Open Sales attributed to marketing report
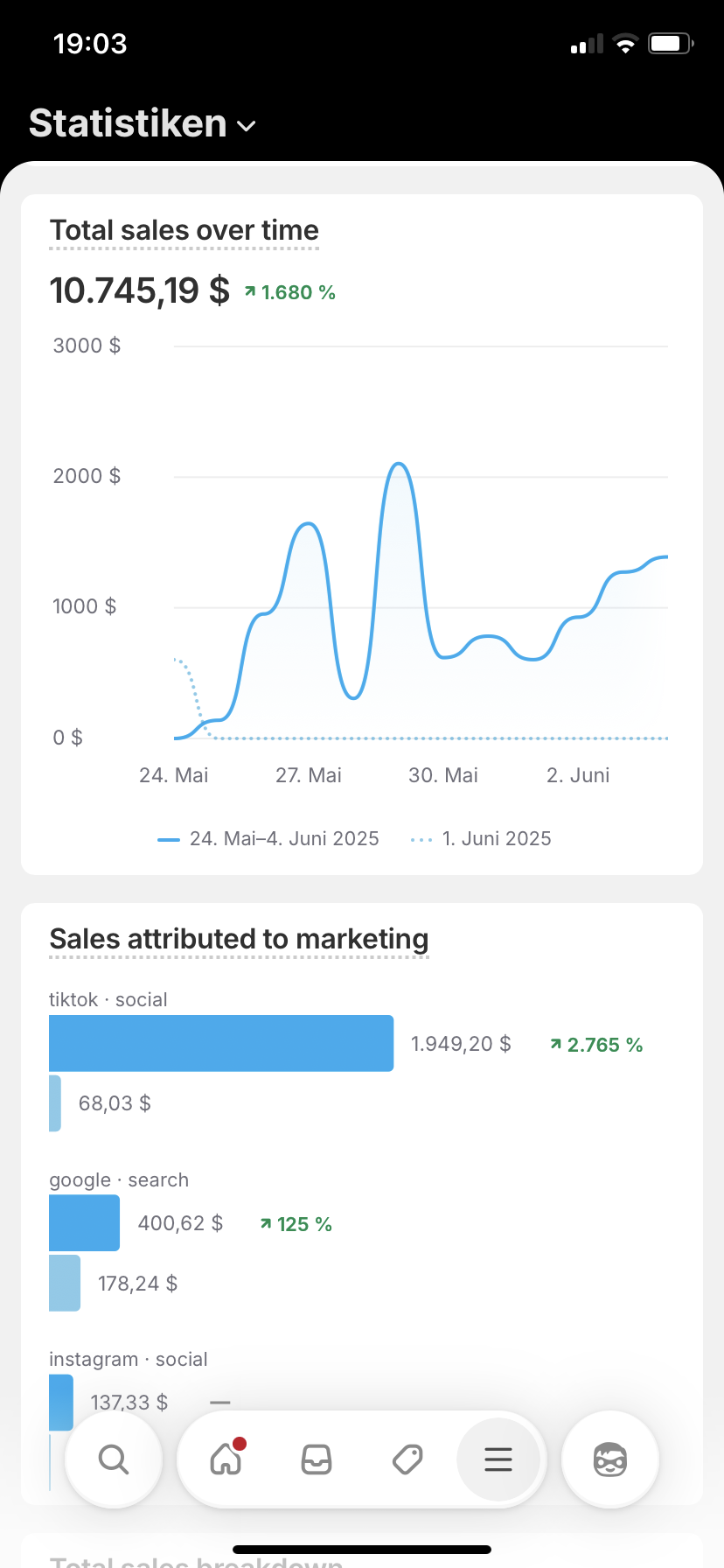The image size is (724, 1568). [x=239, y=939]
